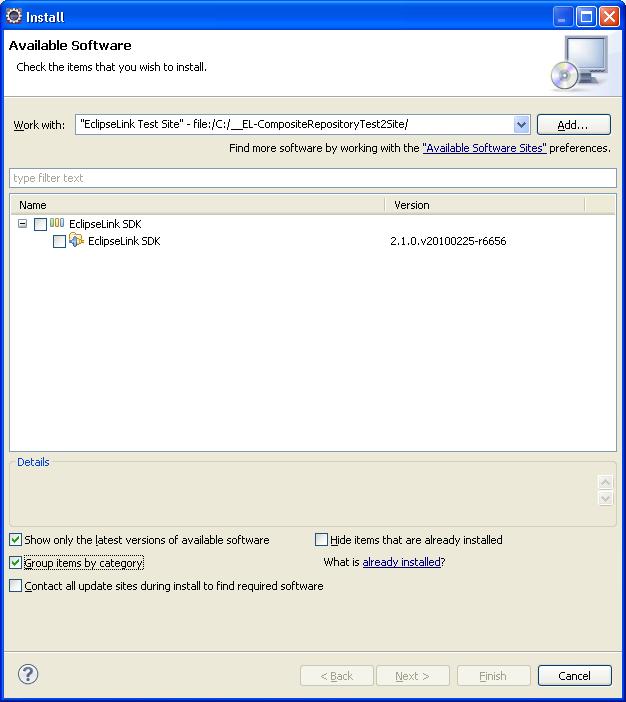Maximize the Install dialog window
Screen dimensions: 626x702
586,17
